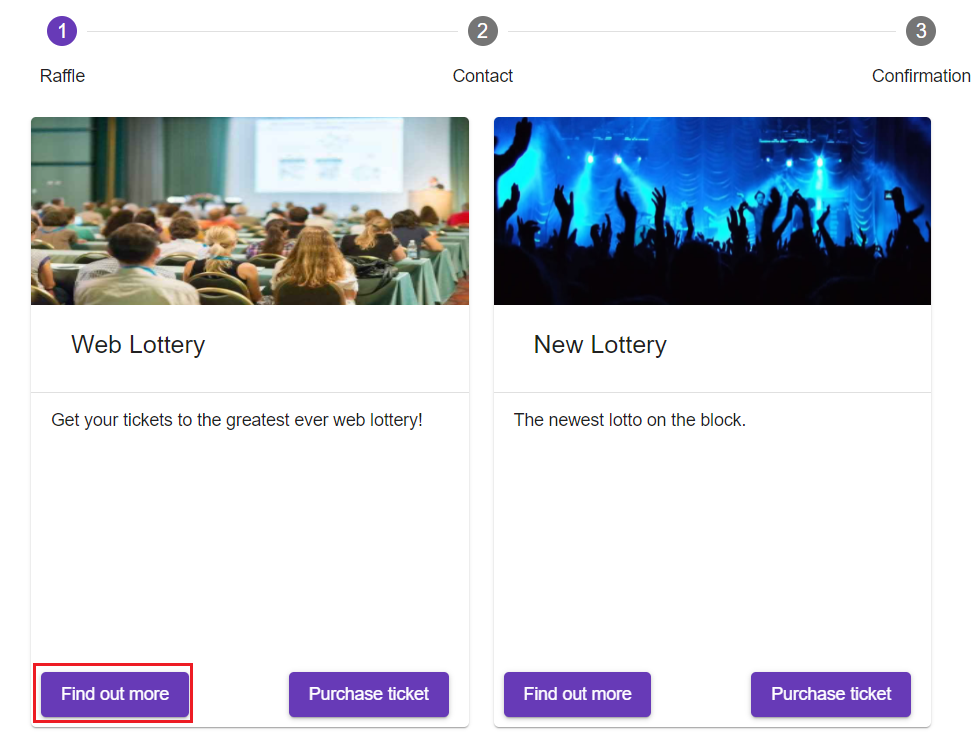Screen dimensions: 979x735
Task: Click the Web Lottery card title
Action: 138,345
